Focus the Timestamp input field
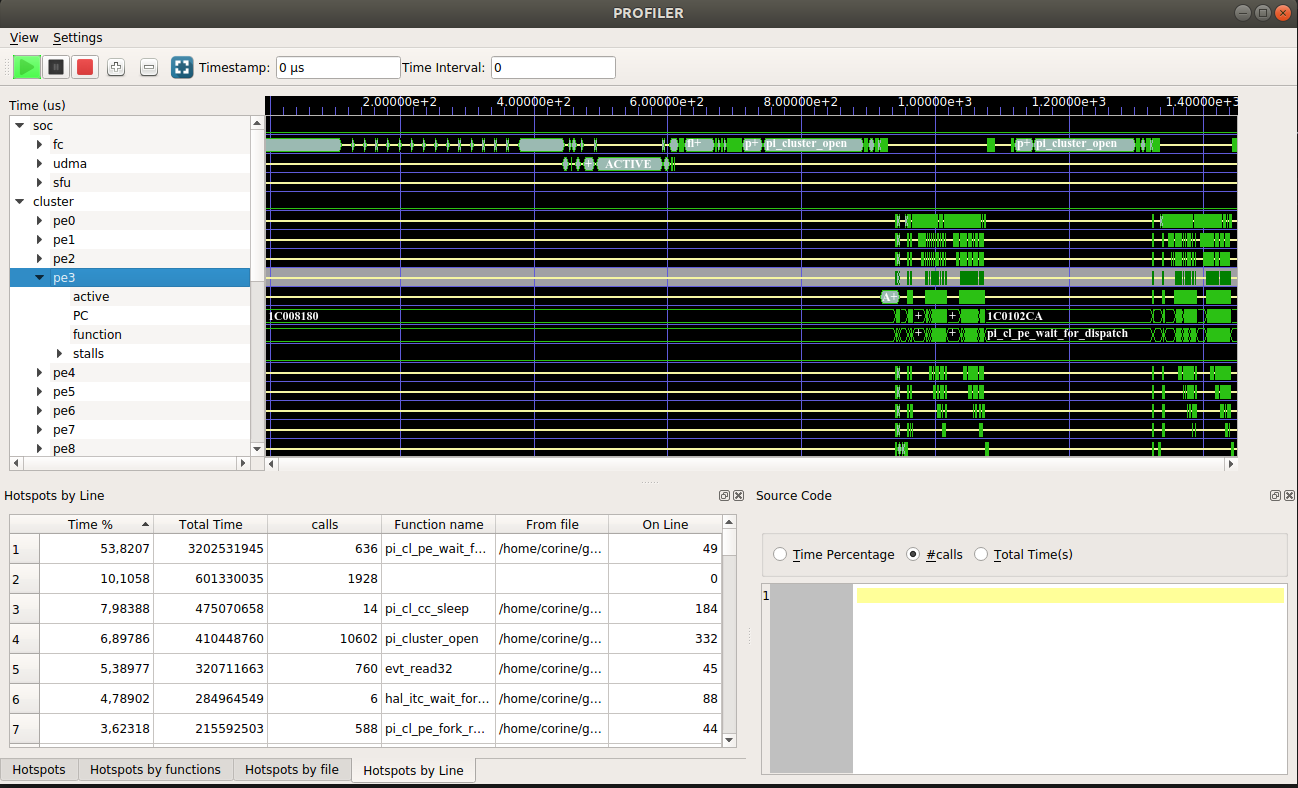Viewport: 1298px width, 788px height. 338,68
